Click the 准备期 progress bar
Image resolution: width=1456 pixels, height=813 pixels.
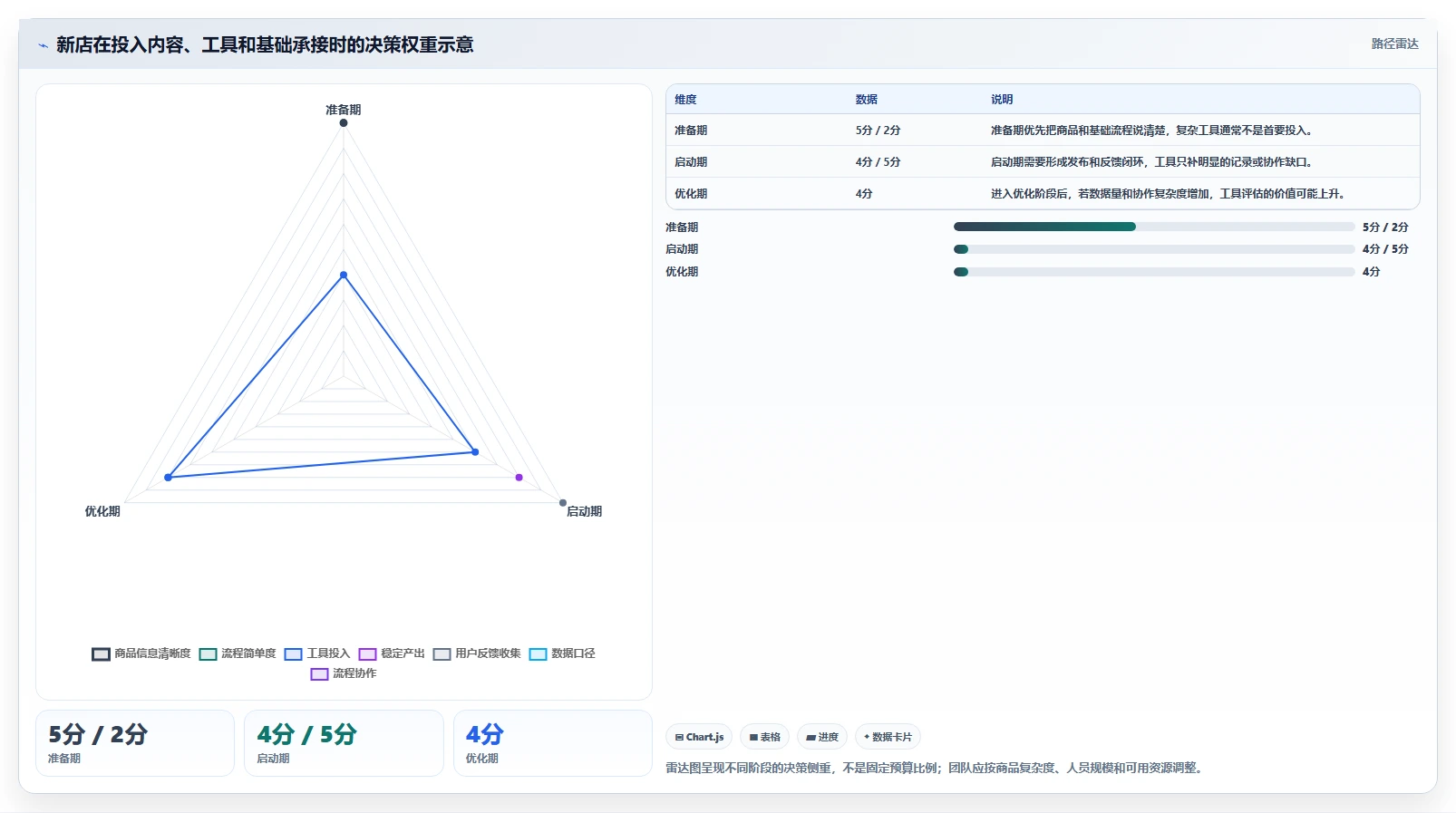tap(1154, 227)
